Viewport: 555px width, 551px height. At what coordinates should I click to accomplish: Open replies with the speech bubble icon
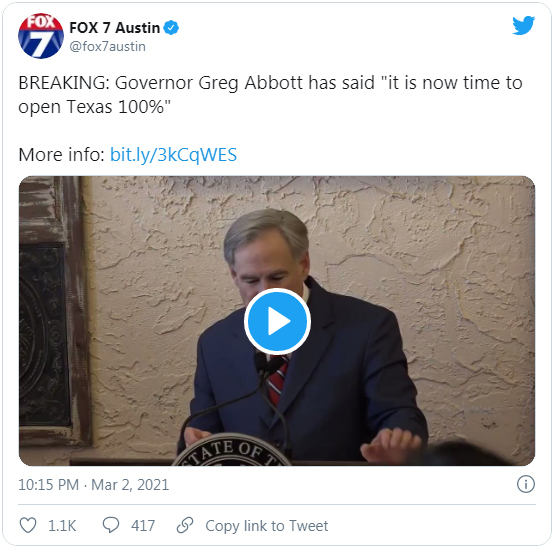tap(111, 525)
